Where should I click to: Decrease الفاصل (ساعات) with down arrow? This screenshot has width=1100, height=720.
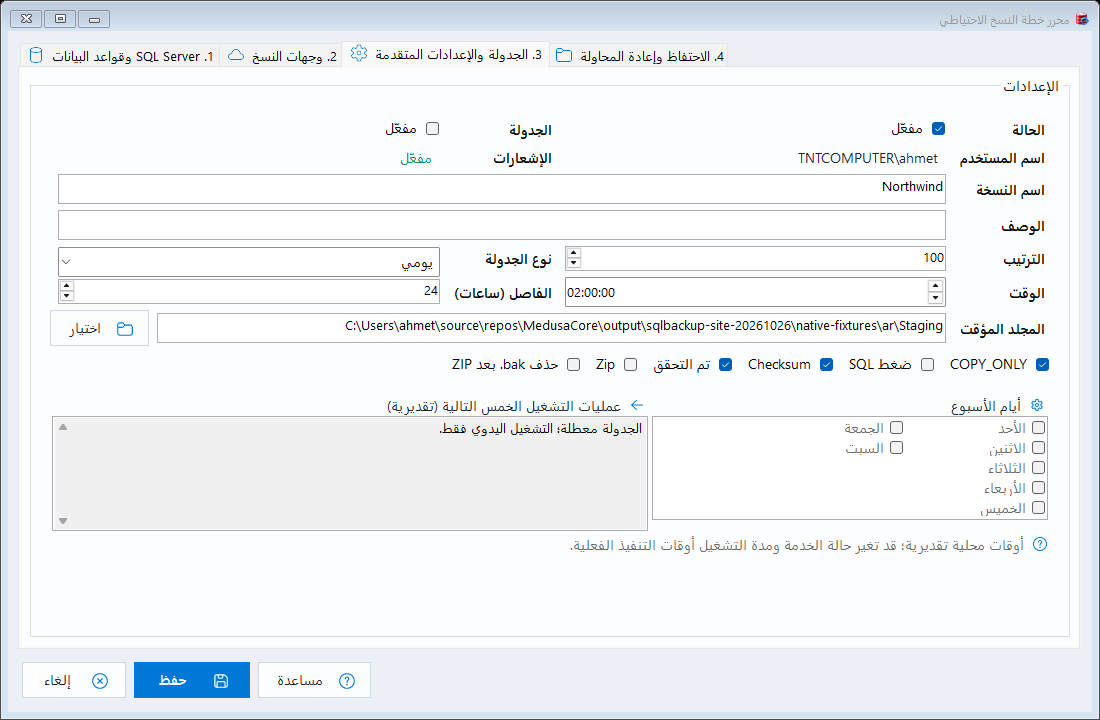67,295
